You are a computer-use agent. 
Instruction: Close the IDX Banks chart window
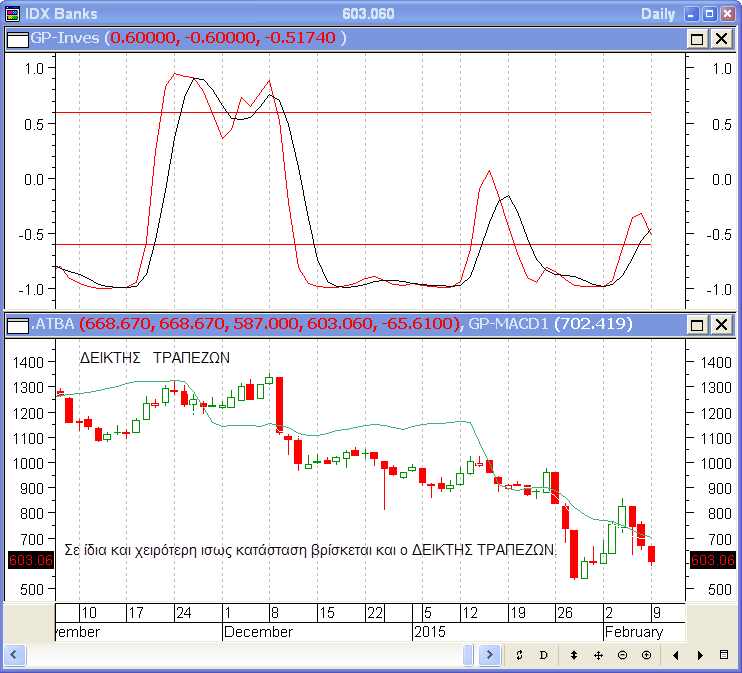click(x=727, y=14)
